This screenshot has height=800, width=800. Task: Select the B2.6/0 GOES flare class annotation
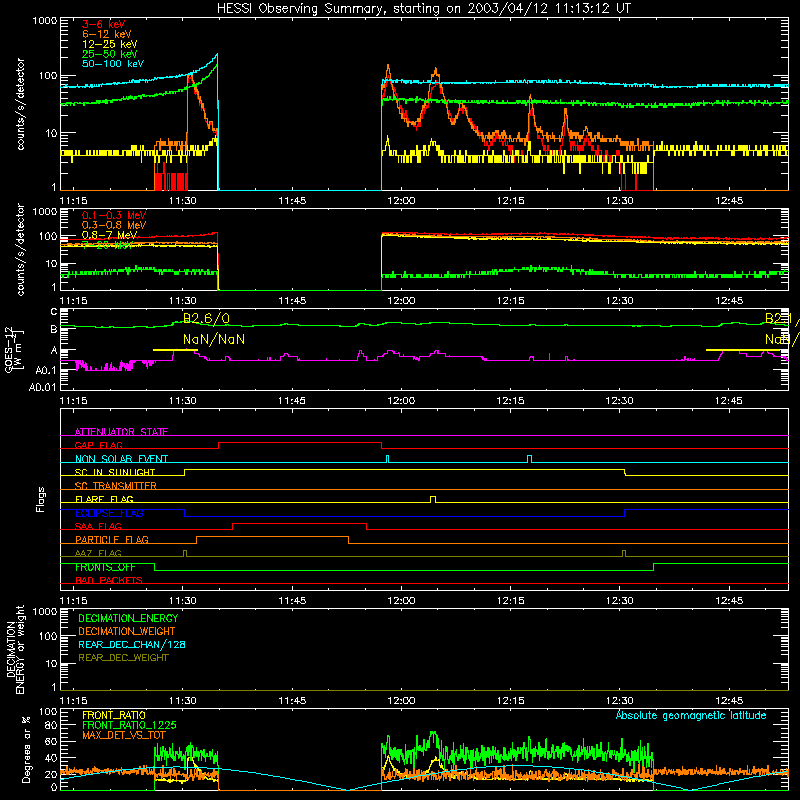coord(206,319)
